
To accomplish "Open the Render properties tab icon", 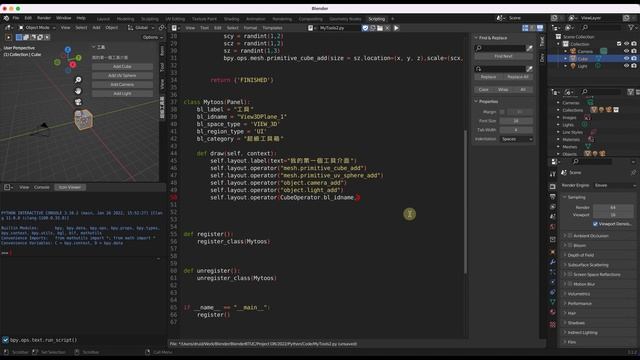I will 553,187.
